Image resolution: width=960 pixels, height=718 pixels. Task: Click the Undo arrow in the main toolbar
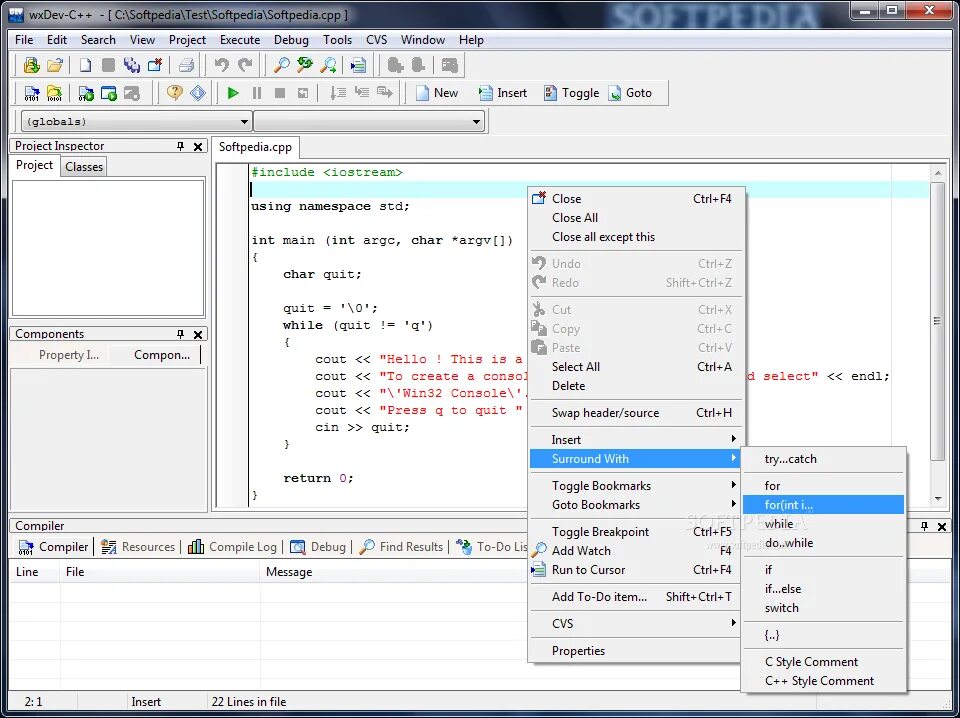[222, 65]
